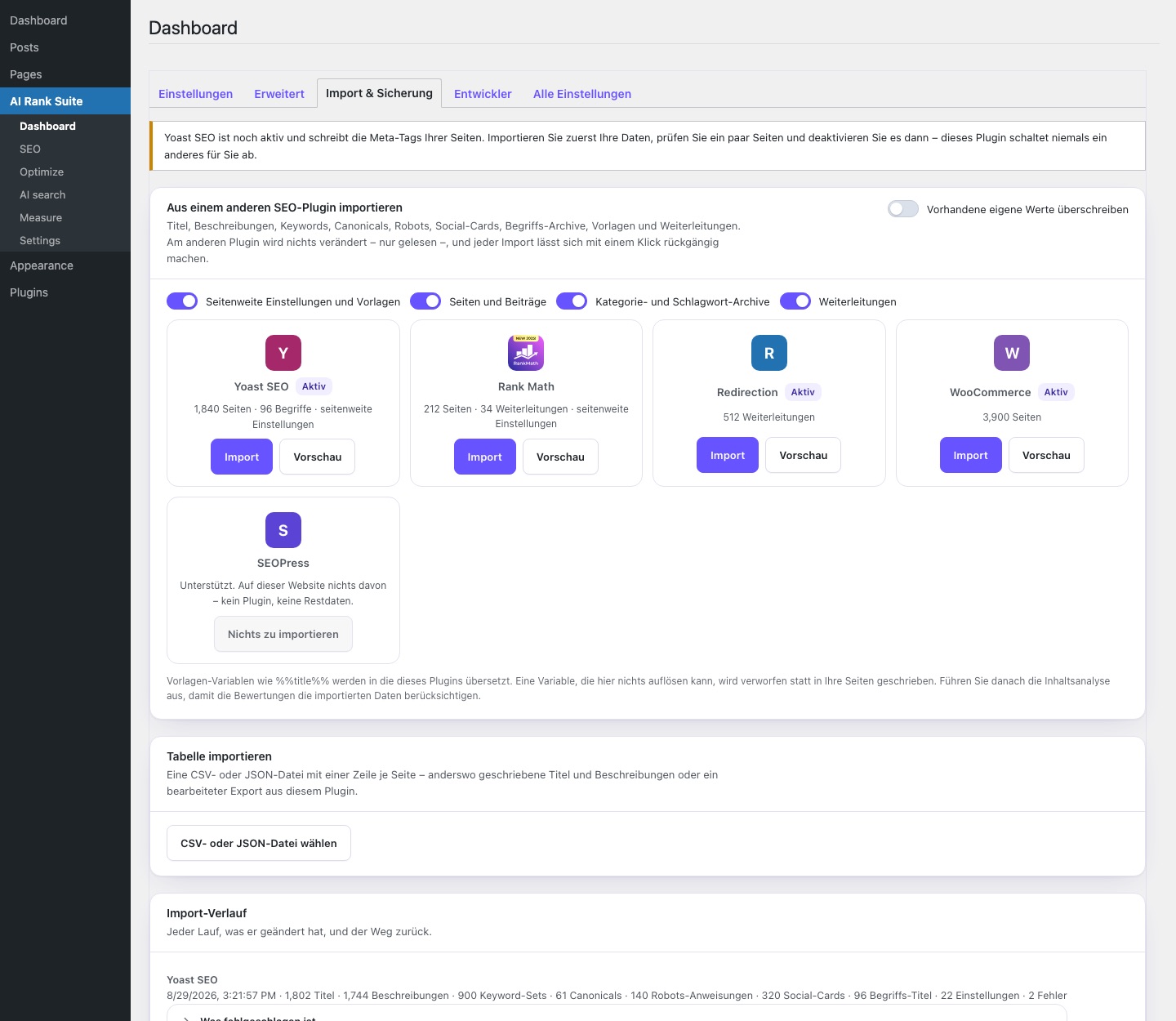The image size is (1176, 1021).
Task: Click 'CSV- oder JSON-Datei wählen' button
Action: pos(259,843)
